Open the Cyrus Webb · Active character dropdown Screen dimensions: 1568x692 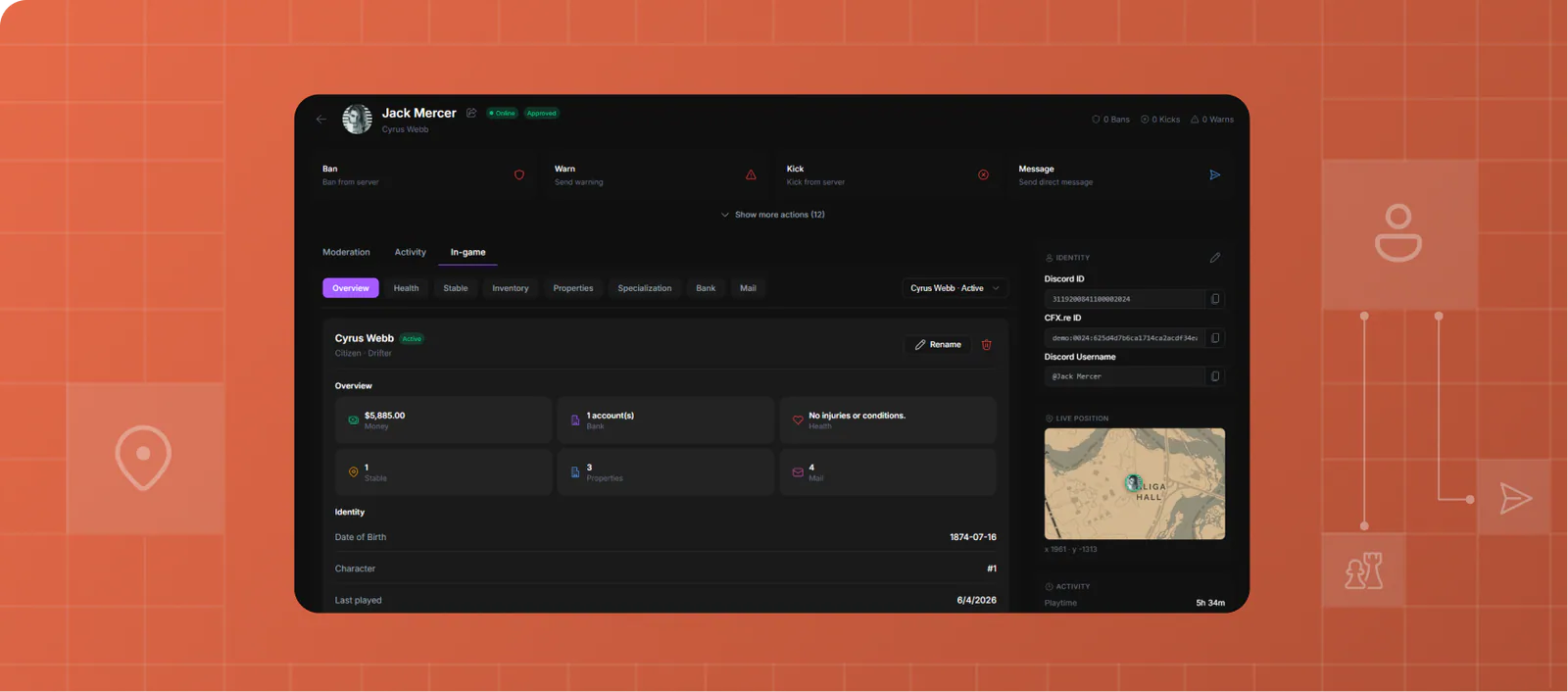[x=955, y=288]
